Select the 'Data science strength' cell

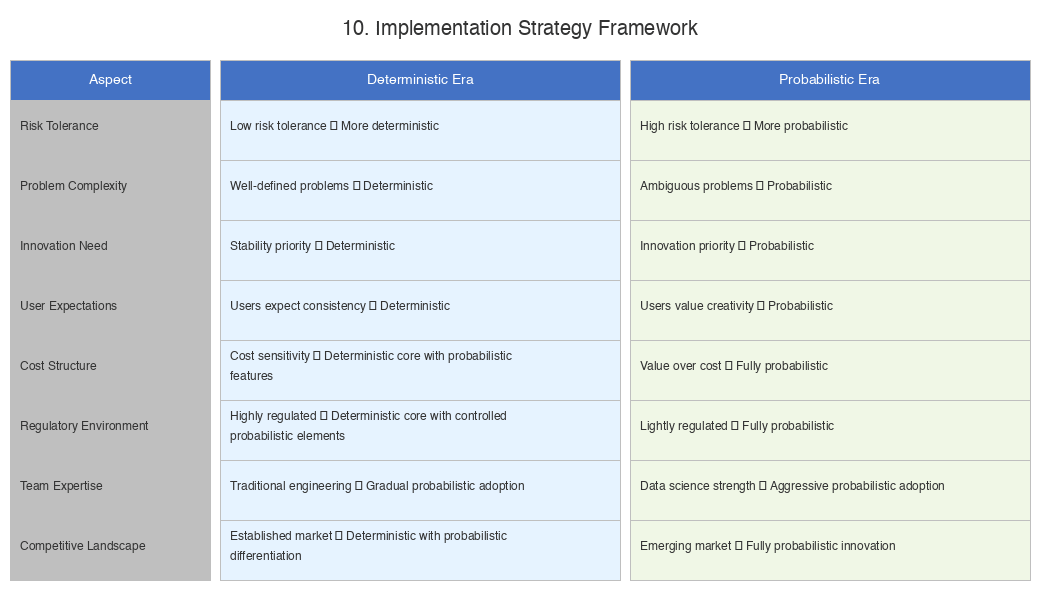coord(830,491)
